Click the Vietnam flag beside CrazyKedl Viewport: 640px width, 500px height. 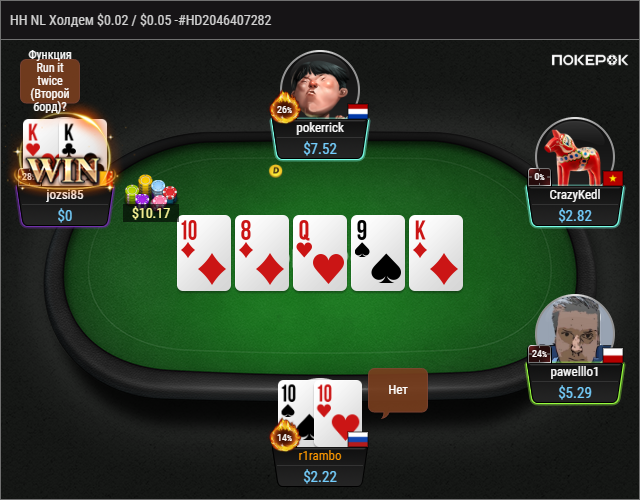point(613,178)
